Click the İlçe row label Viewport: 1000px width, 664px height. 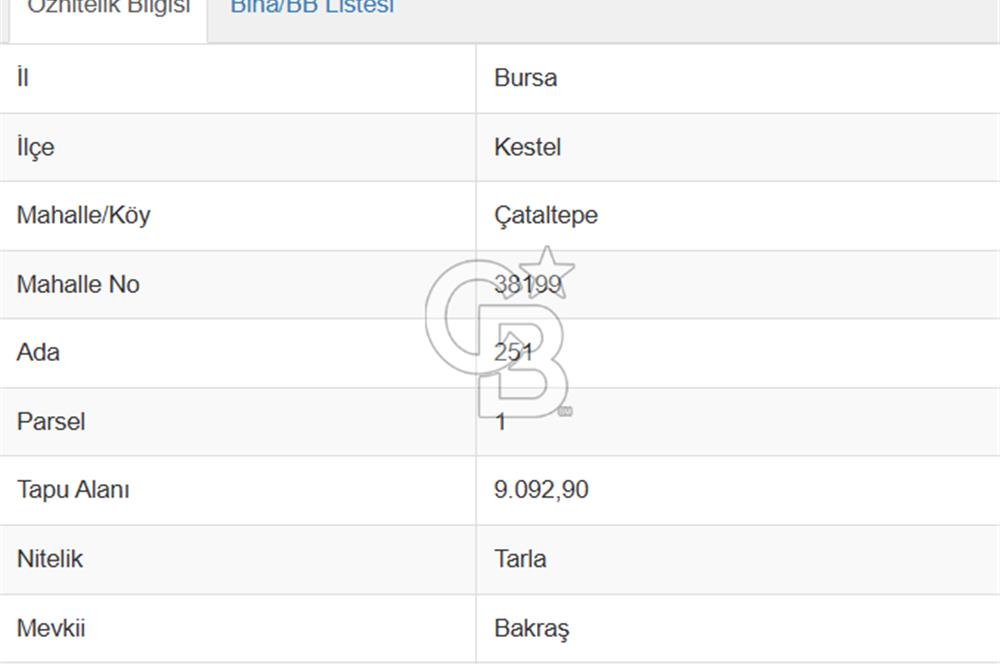point(36,147)
